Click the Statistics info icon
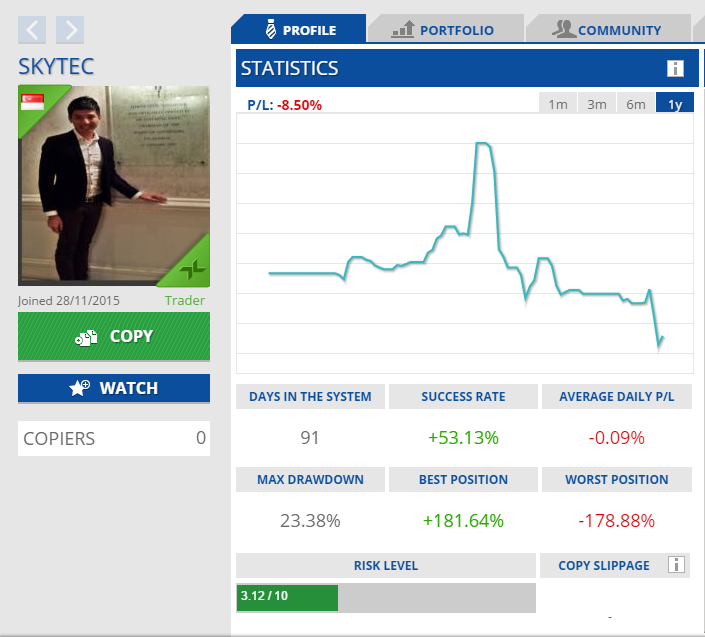 pos(675,69)
